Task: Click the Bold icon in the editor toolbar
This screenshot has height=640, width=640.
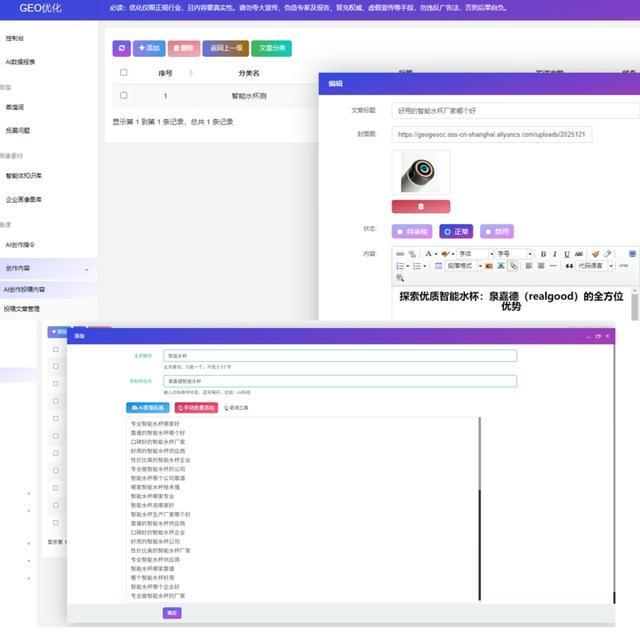Action: pyautogui.click(x=543, y=254)
